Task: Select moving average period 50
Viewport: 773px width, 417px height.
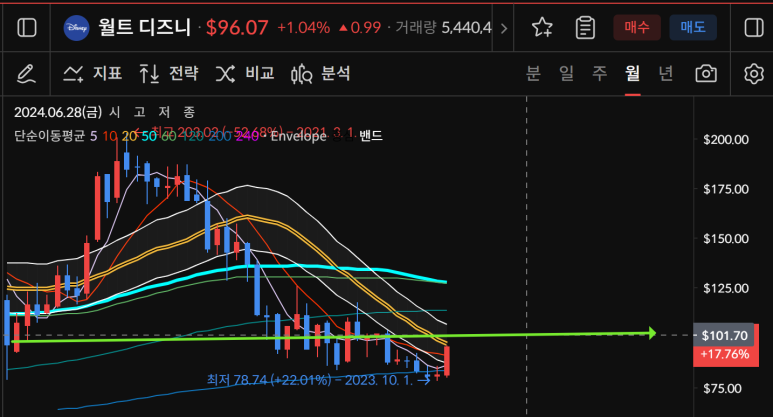Action: 149,136
